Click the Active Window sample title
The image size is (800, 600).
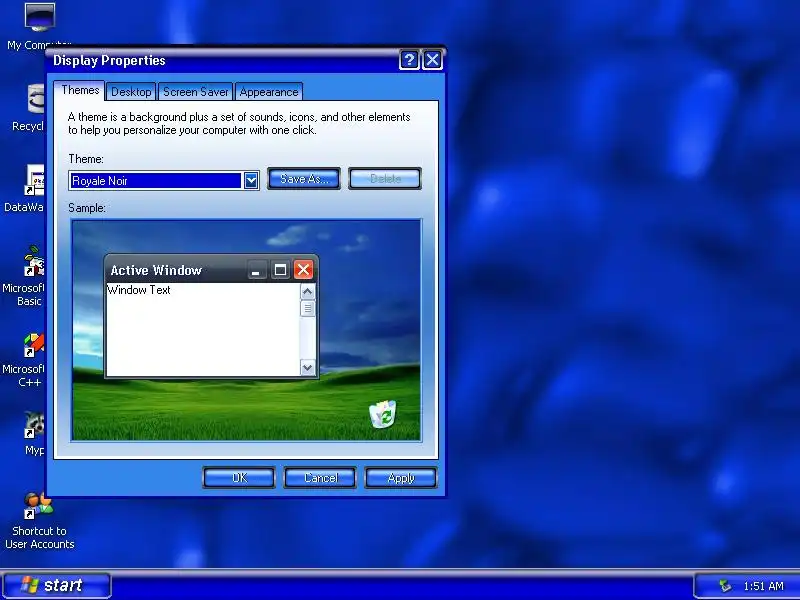[x=156, y=270]
